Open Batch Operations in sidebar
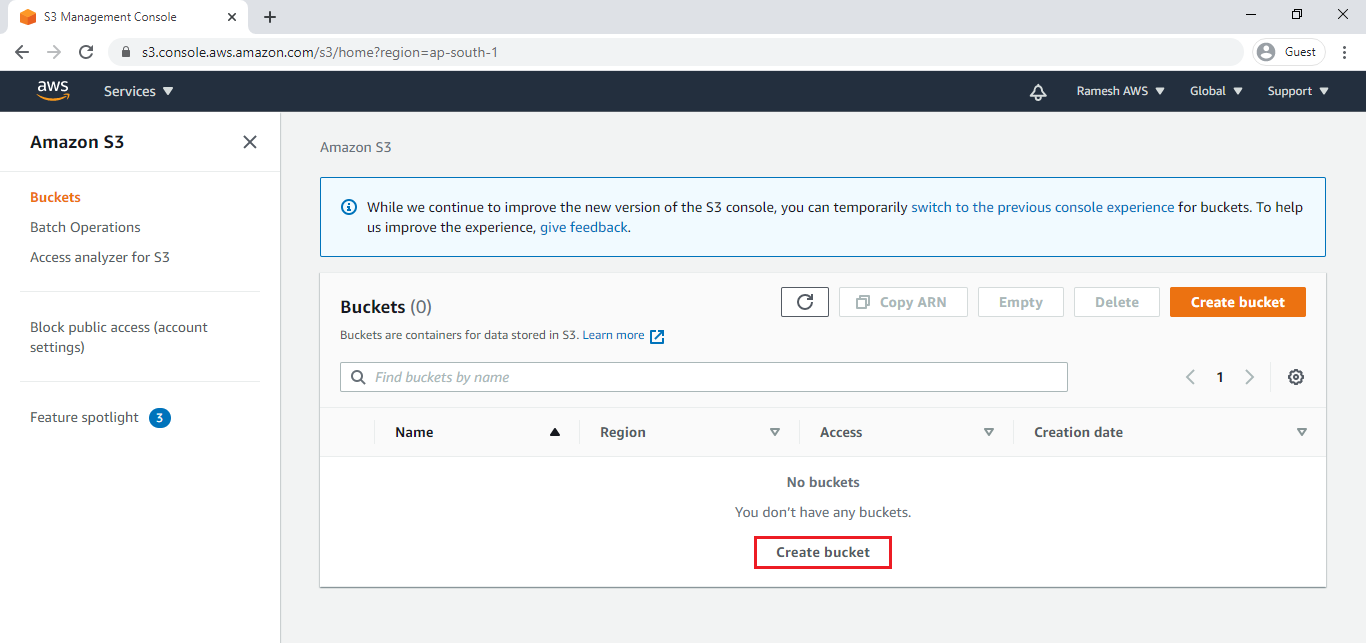This screenshot has height=643, width=1366. pyautogui.click(x=85, y=227)
